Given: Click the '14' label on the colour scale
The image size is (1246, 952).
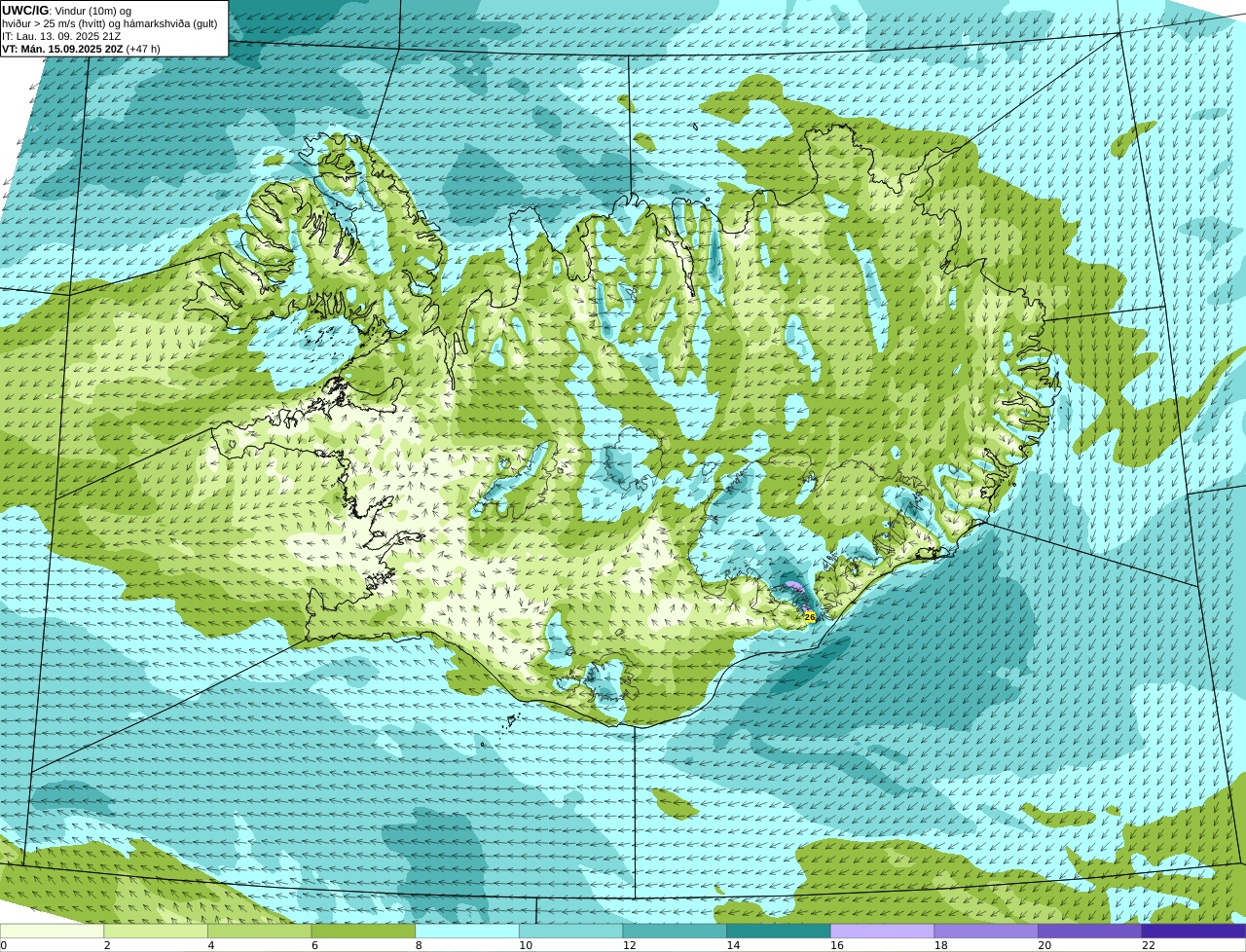Looking at the screenshot, I should pyautogui.click(x=733, y=945).
